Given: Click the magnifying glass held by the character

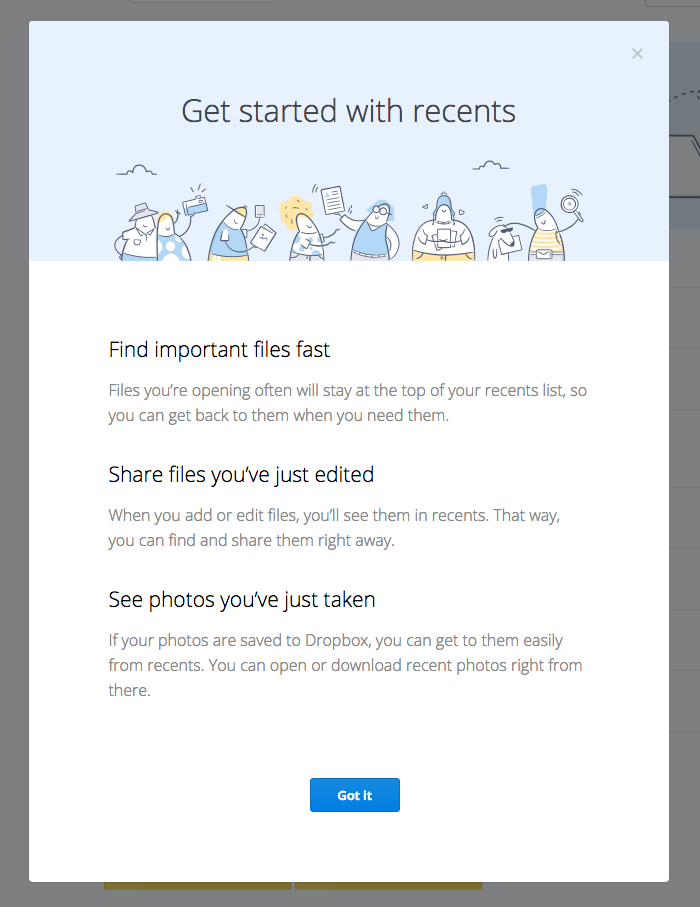Looking at the screenshot, I should click(570, 204).
